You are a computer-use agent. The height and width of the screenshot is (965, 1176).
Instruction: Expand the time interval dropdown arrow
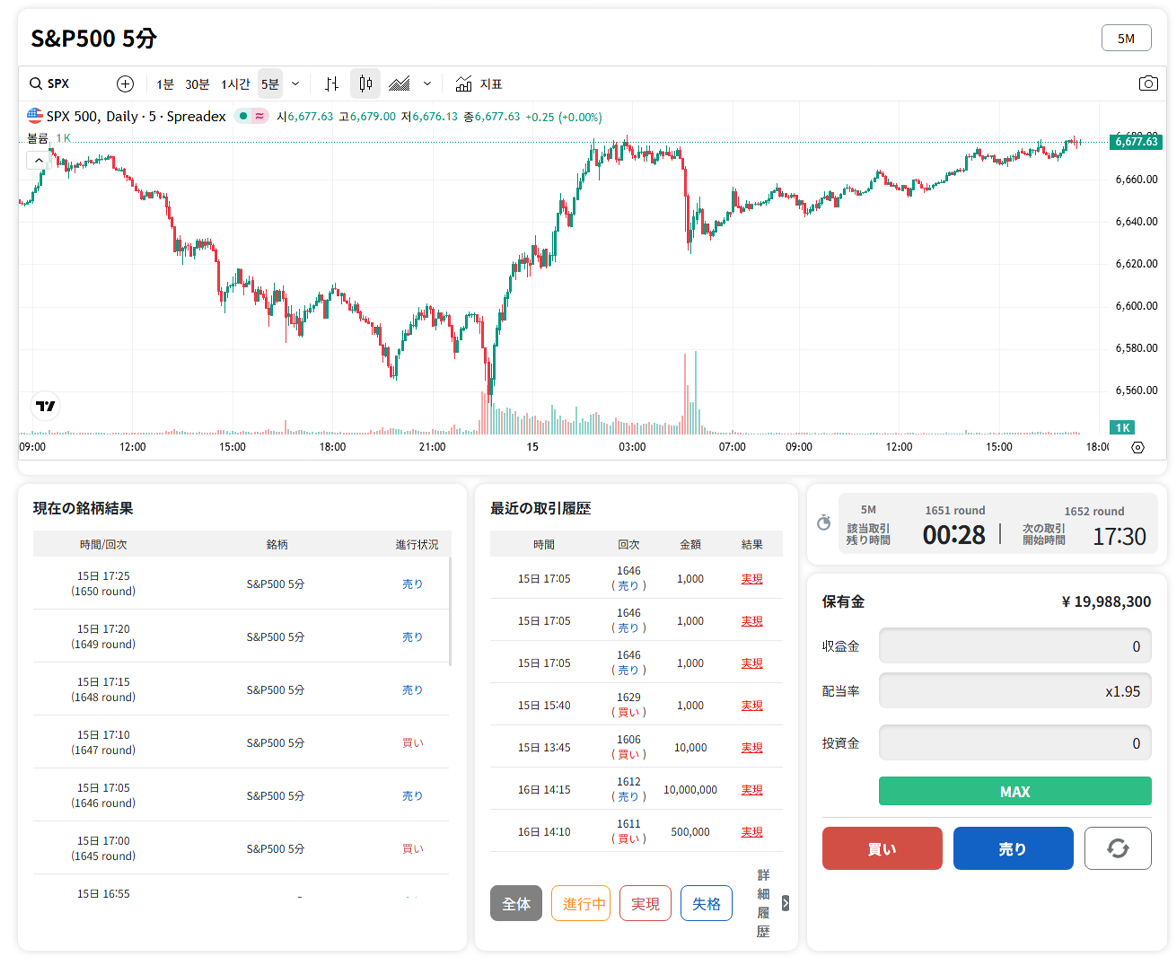tap(295, 84)
